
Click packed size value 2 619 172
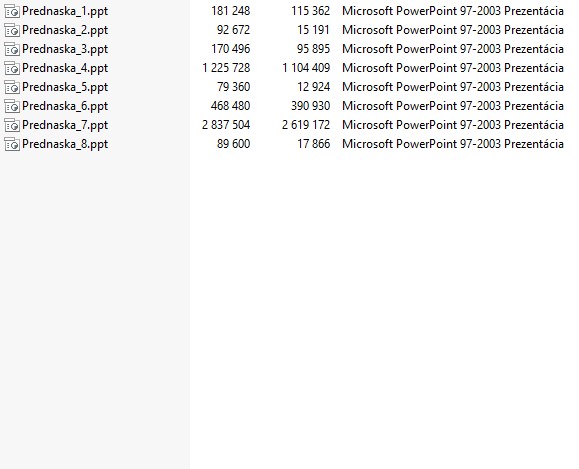pyautogui.click(x=306, y=125)
